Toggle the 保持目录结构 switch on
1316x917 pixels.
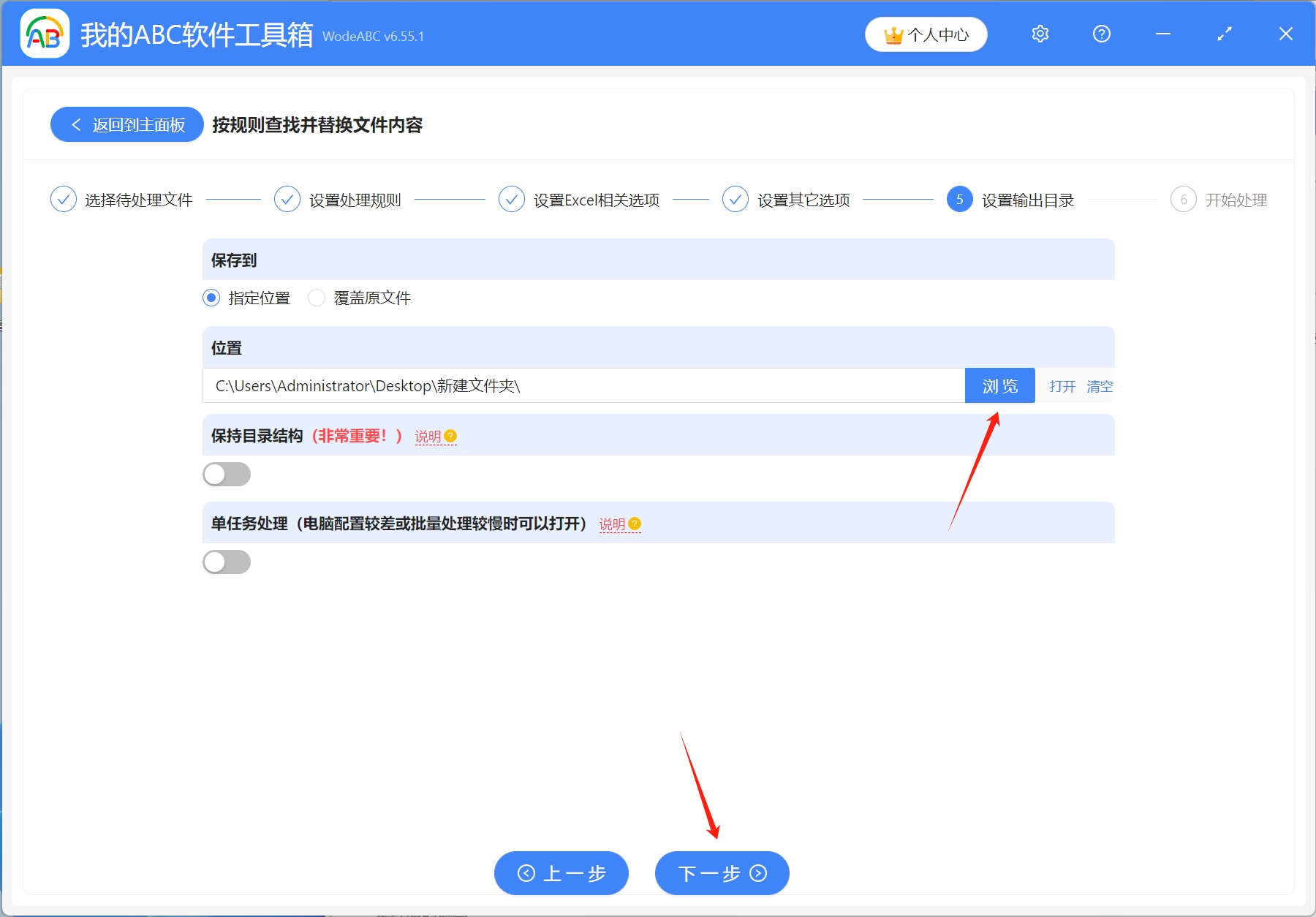point(227,474)
